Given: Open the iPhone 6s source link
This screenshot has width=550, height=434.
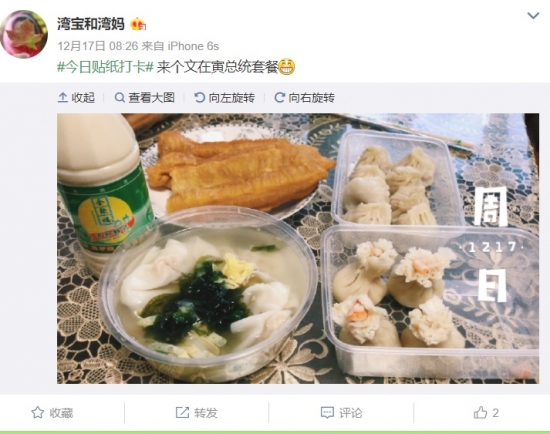Looking at the screenshot, I should (x=193, y=46).
